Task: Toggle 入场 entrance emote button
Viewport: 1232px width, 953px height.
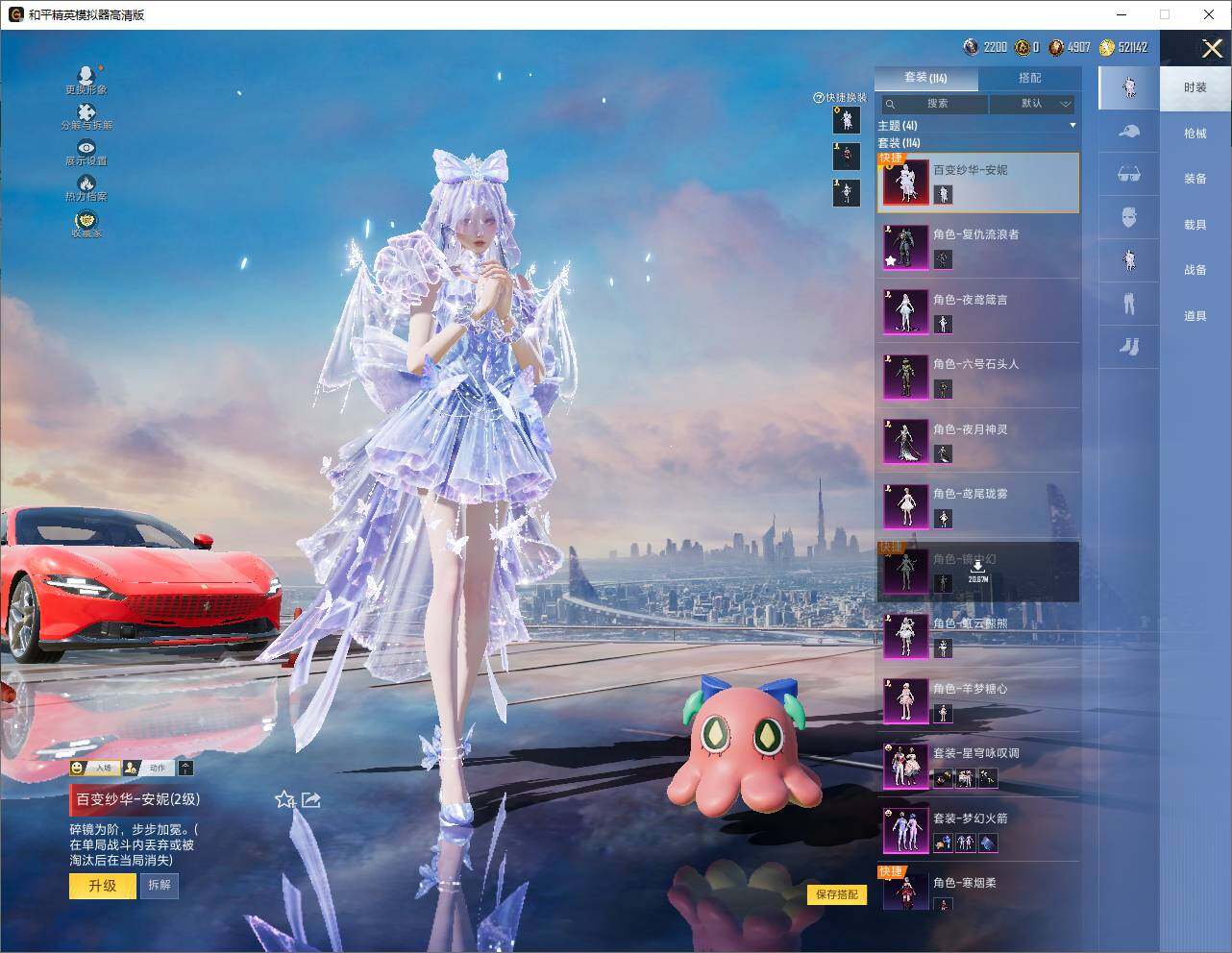Action: pyautogui.click(x=93, y=768)
